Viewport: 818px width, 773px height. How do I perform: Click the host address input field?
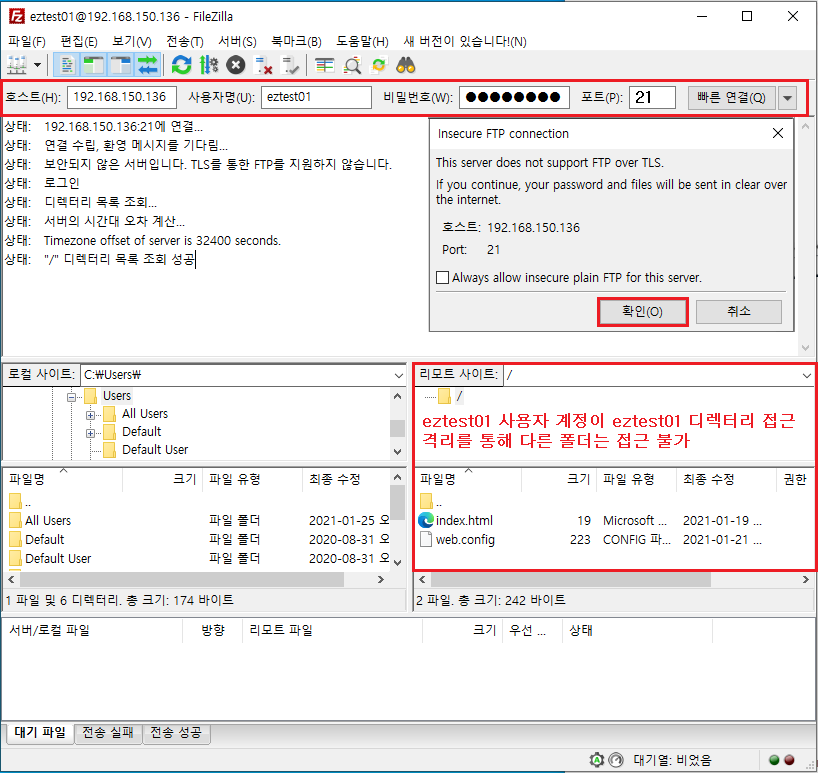tap(122, 97)
